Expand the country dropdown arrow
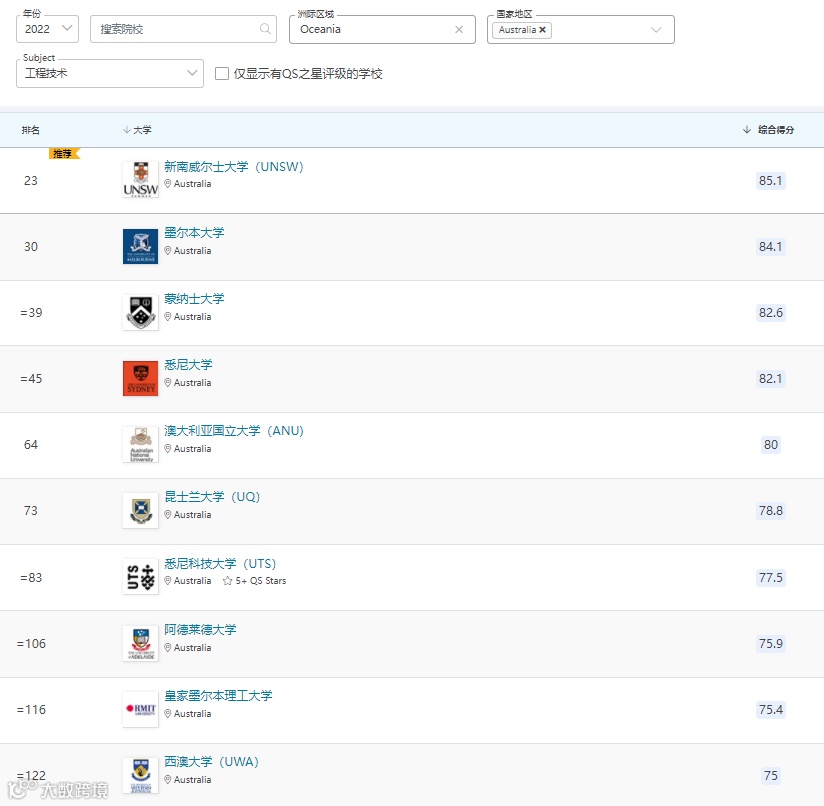The height and width of the screenshot is (806, 824). (x=656, y=30)
